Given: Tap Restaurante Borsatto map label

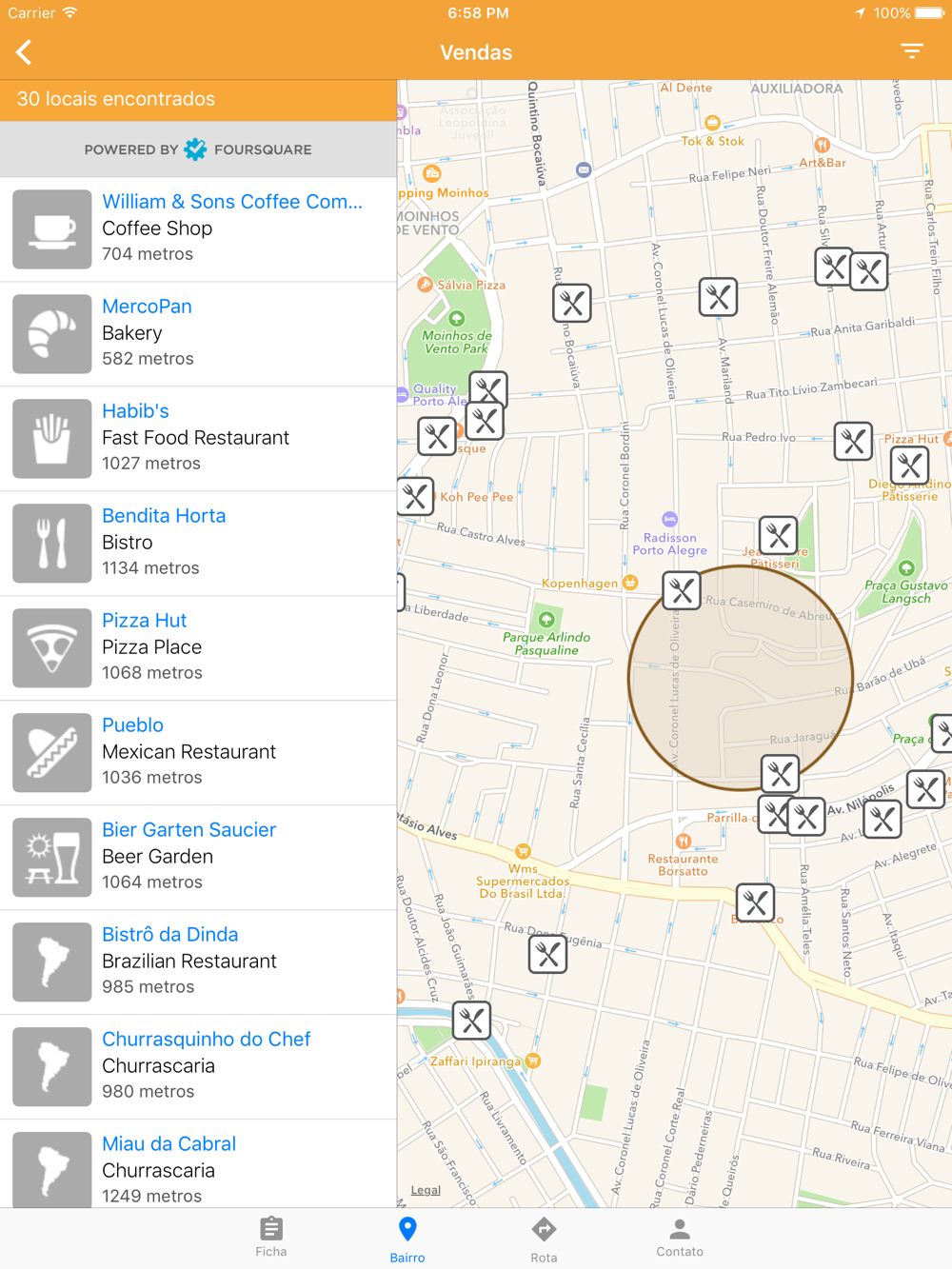Looking at the screenshot, I should 683,864.
